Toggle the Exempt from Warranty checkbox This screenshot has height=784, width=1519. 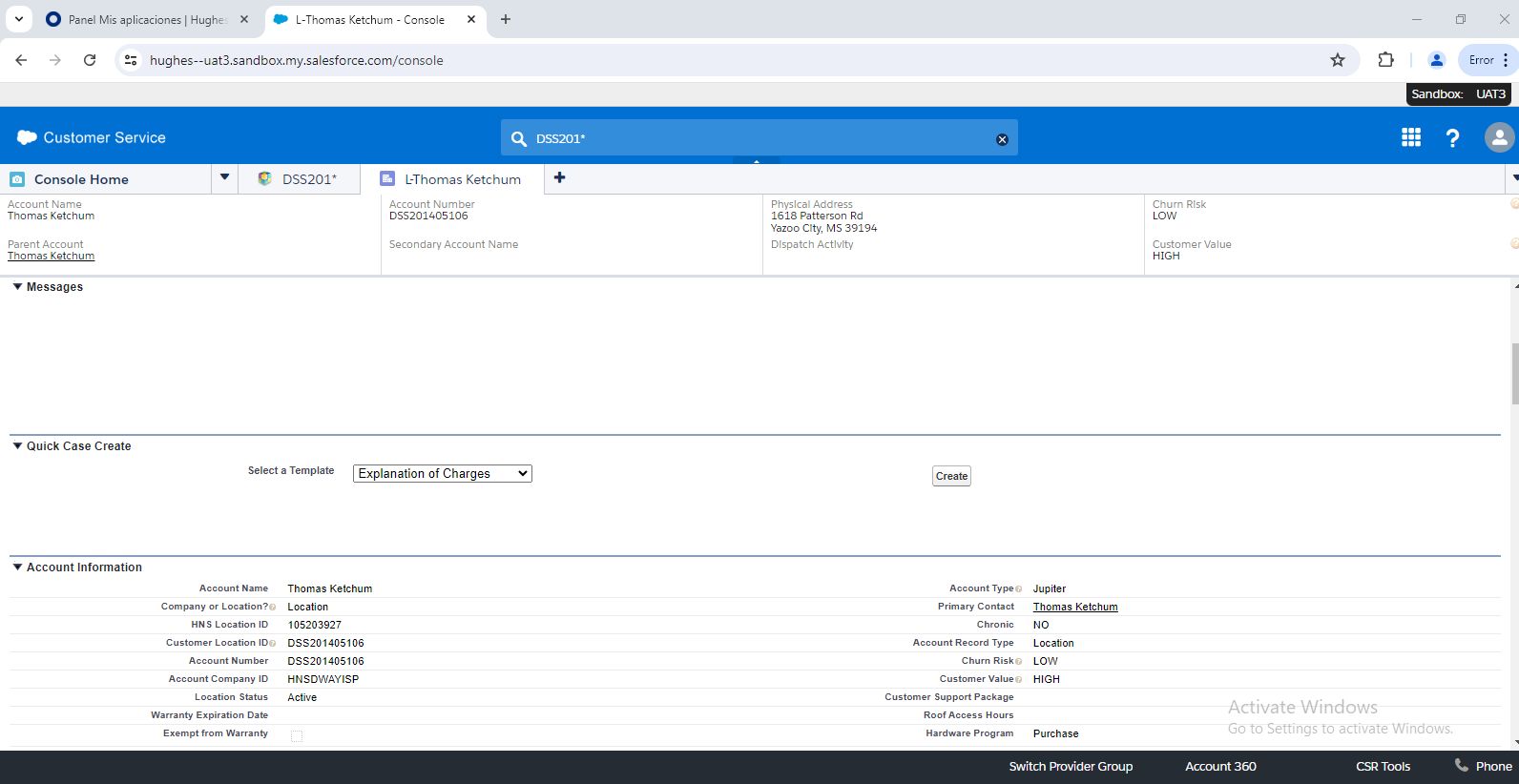click(x=297, y=735)
